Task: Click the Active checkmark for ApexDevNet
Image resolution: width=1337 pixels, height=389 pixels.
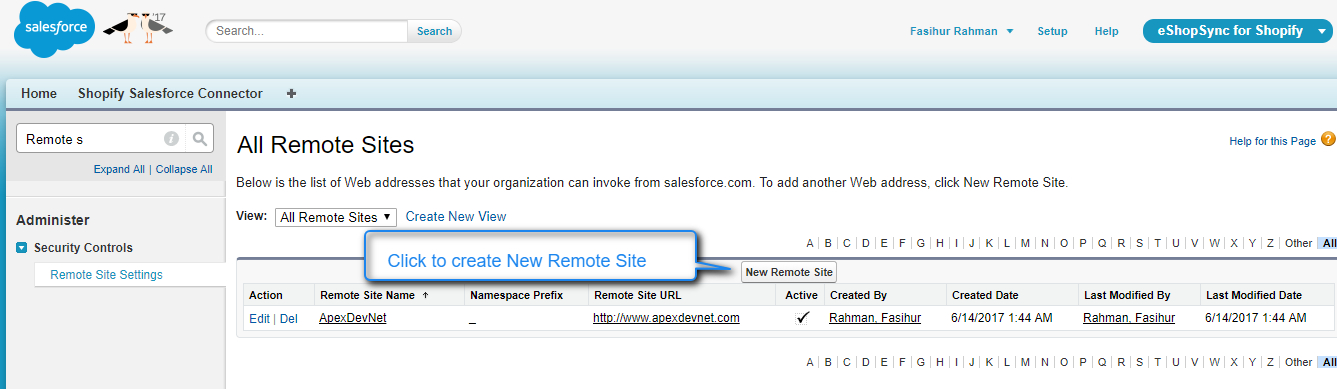Action: click(802, 318)
